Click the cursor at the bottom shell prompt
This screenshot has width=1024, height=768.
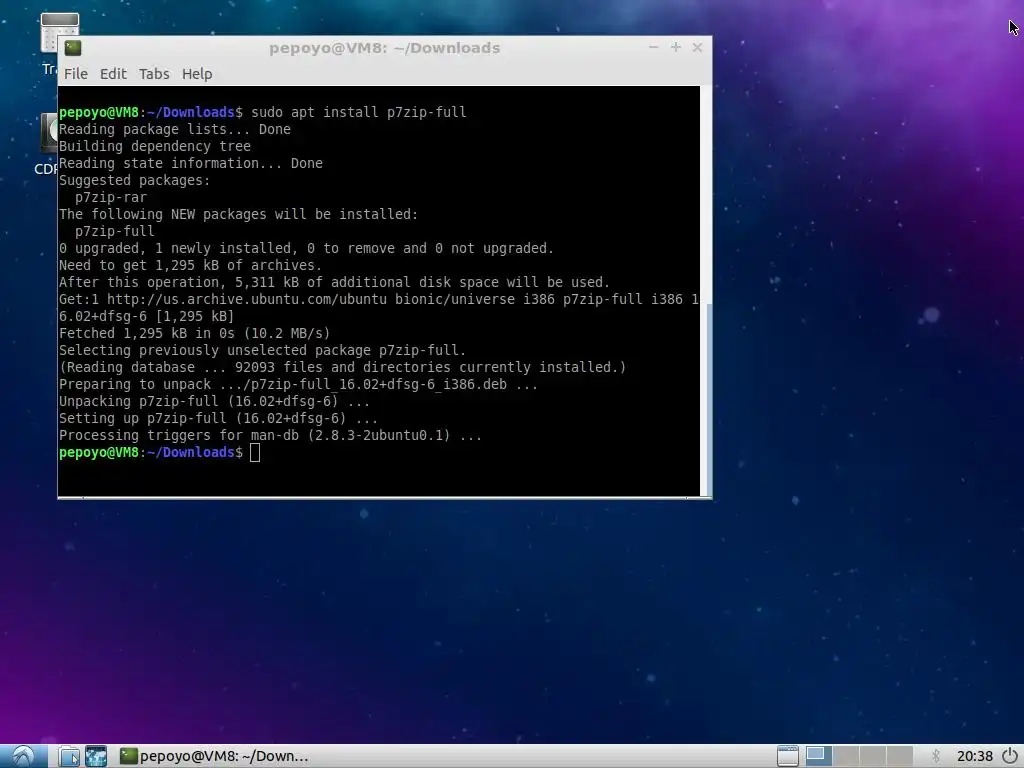(x=255, y=453)
